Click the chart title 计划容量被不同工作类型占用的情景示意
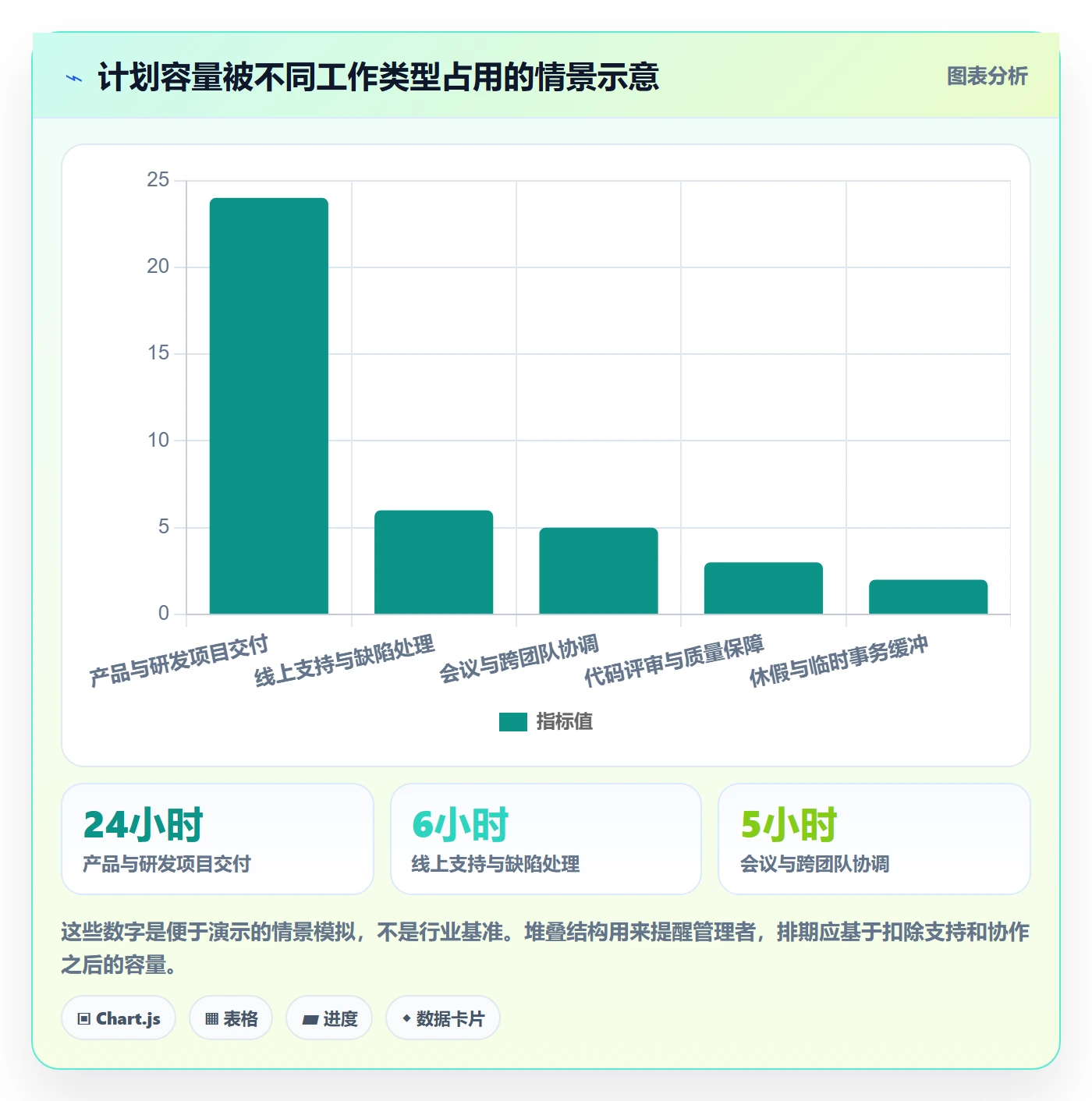Viewport: 1092px width, 1101px height. [x=378, y=77]
